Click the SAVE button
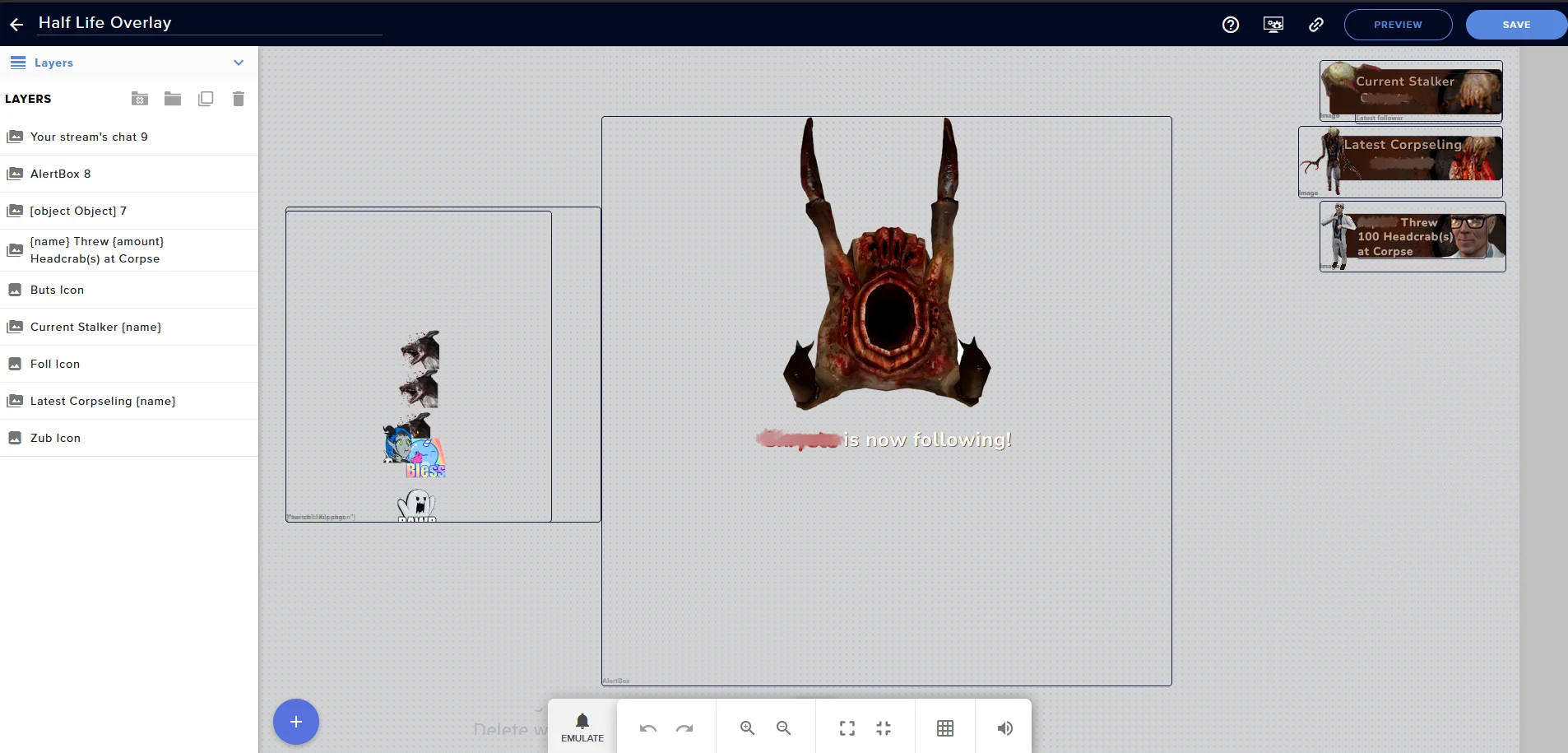1568x753 pixels. point(1516,25)
